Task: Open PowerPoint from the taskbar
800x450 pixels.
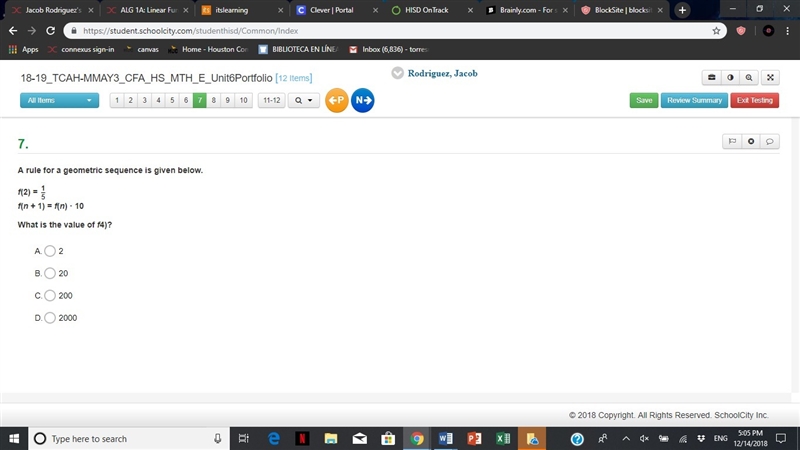Action: click(474, 439)
